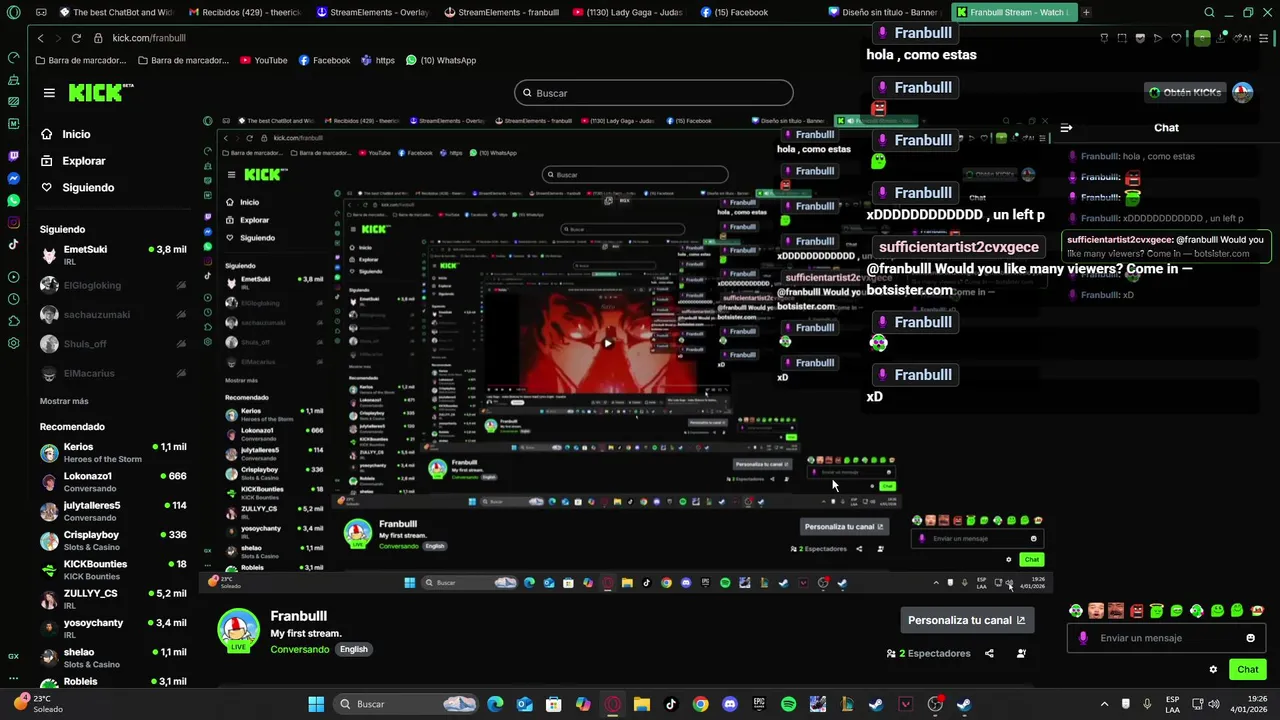Open Crisplayboy recommended channel
This screenshot has height=720, width=1280.
(x=113, y=541)
